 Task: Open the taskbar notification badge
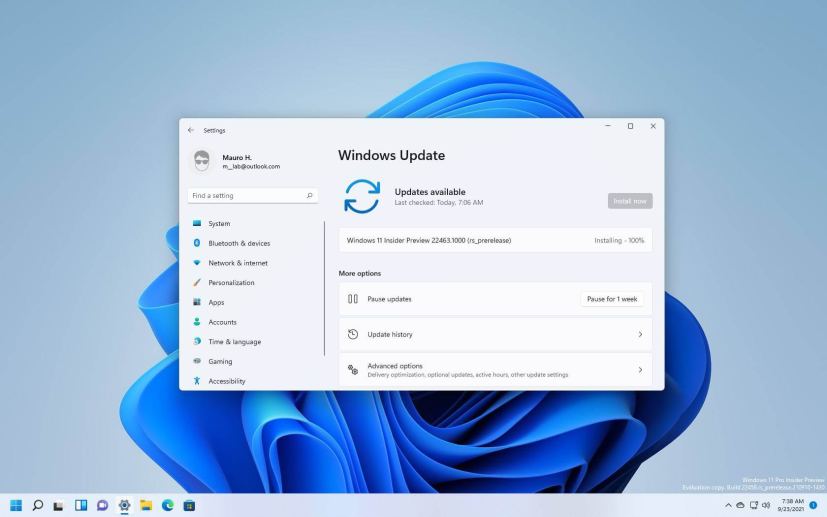pyautogui.click(x=813, y=506)
